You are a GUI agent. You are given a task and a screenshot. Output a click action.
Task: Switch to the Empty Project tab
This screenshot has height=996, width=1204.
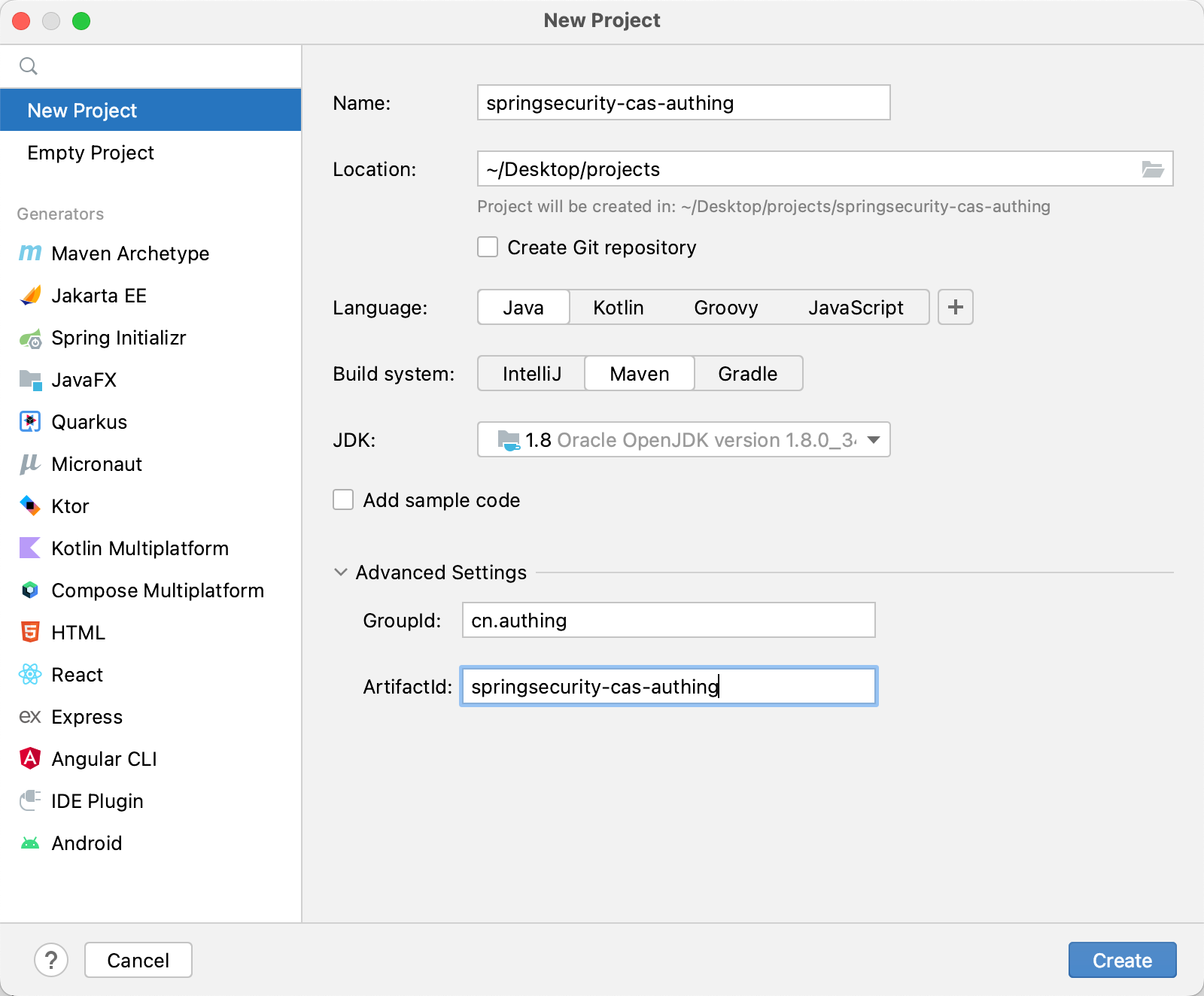point(90,153)
